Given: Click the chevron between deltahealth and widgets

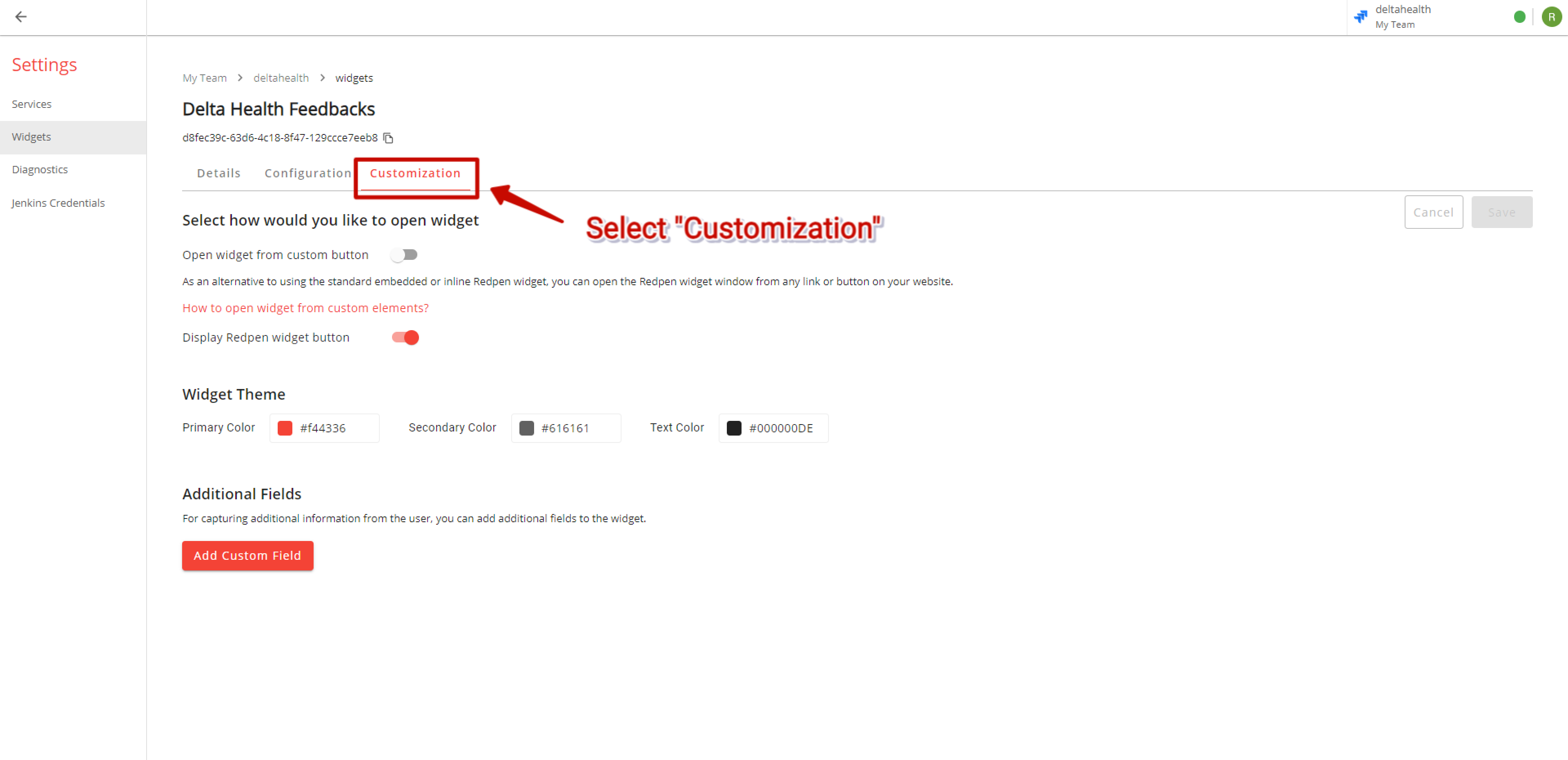Looking at the screenshot, I should 323,78.
